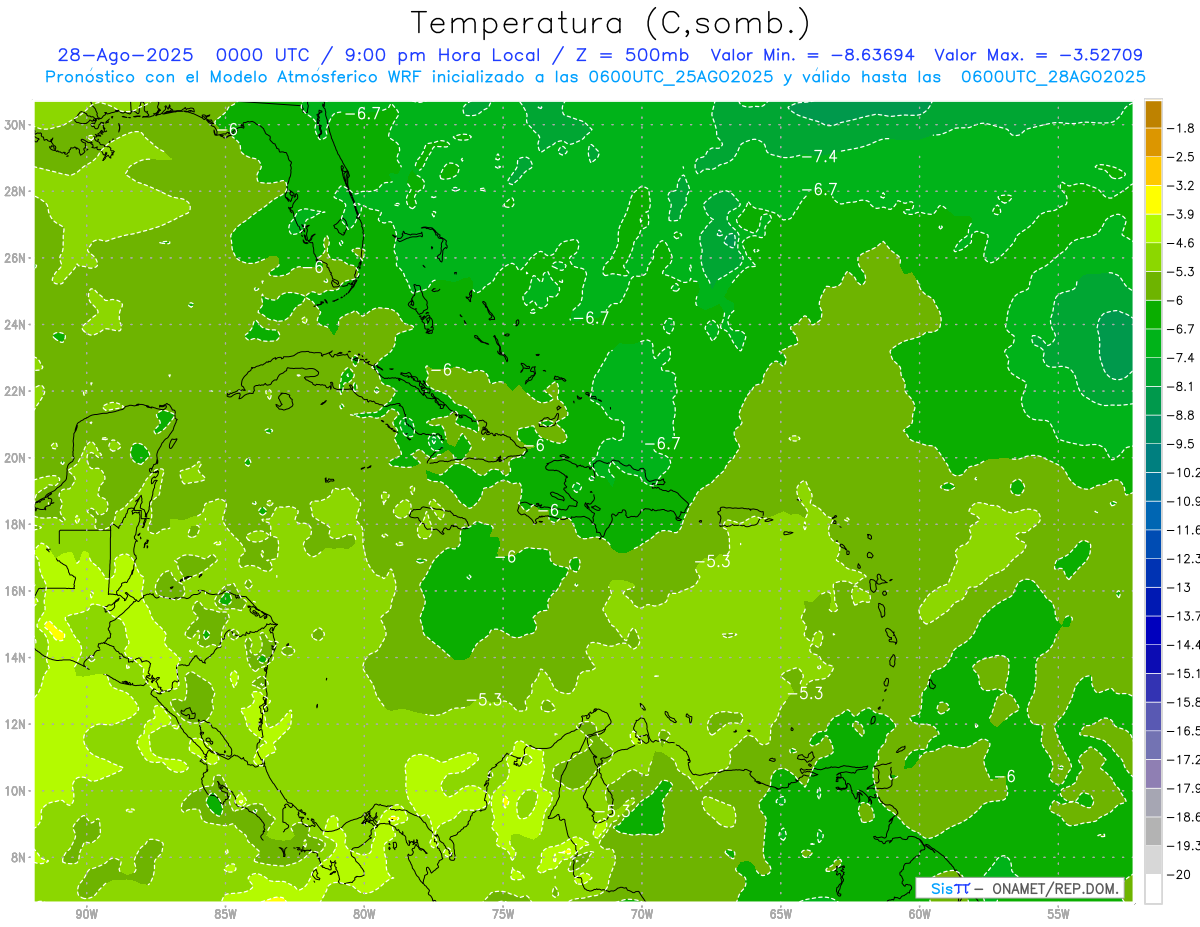Click the '-17.2' colorbar scale value

[1184, 760]
